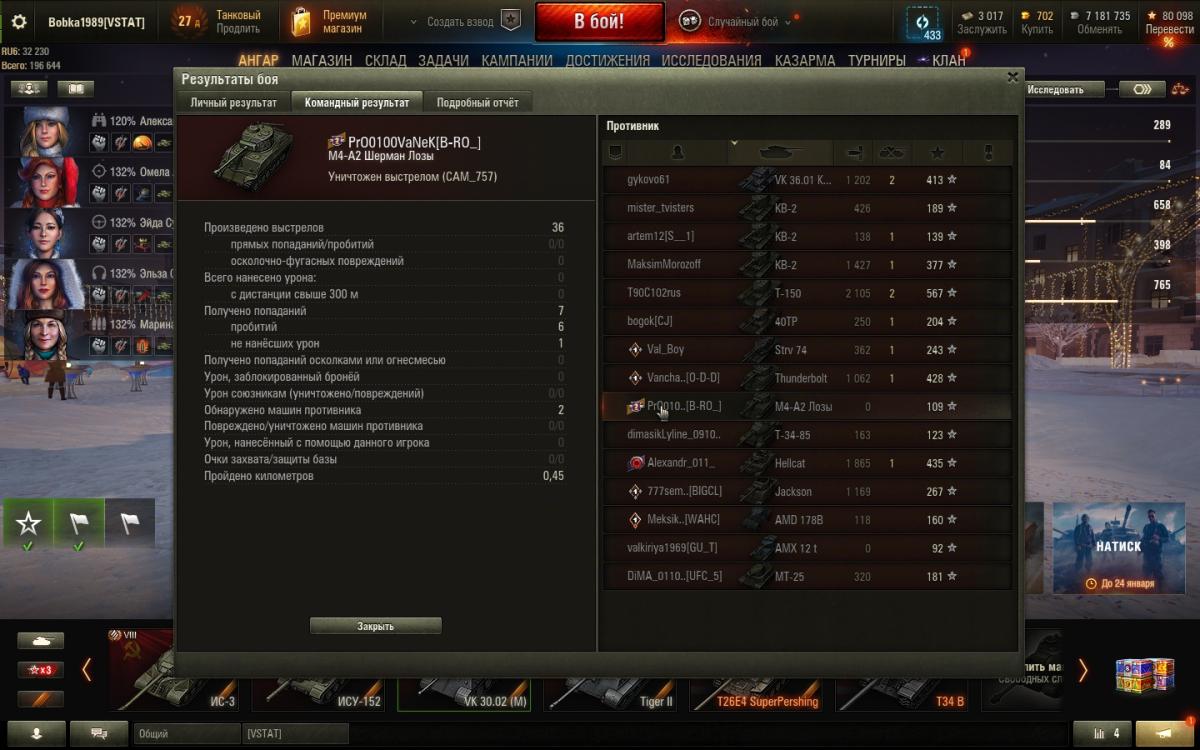Toggle the first flag mission marker
Image resolution: width=1200 pixels, height=750 pixels.
coord(79,523)
